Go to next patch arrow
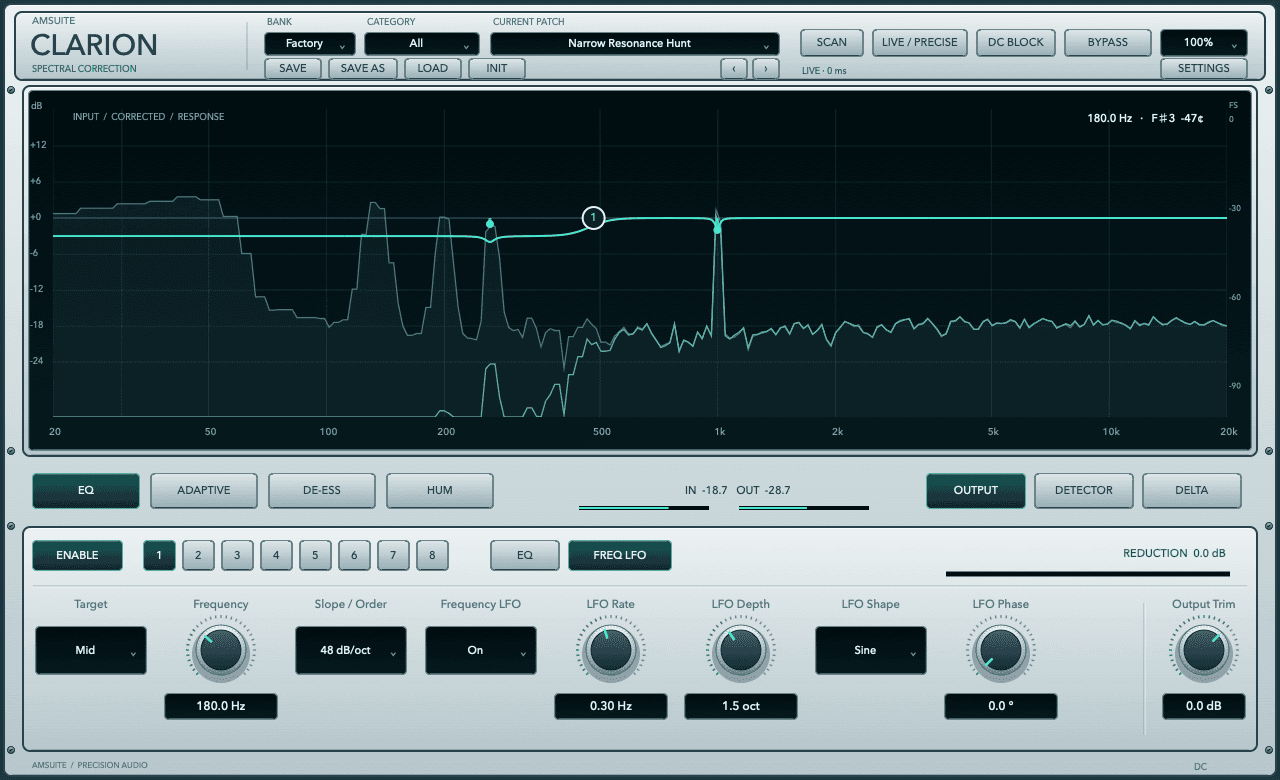 tap(766, 69)
